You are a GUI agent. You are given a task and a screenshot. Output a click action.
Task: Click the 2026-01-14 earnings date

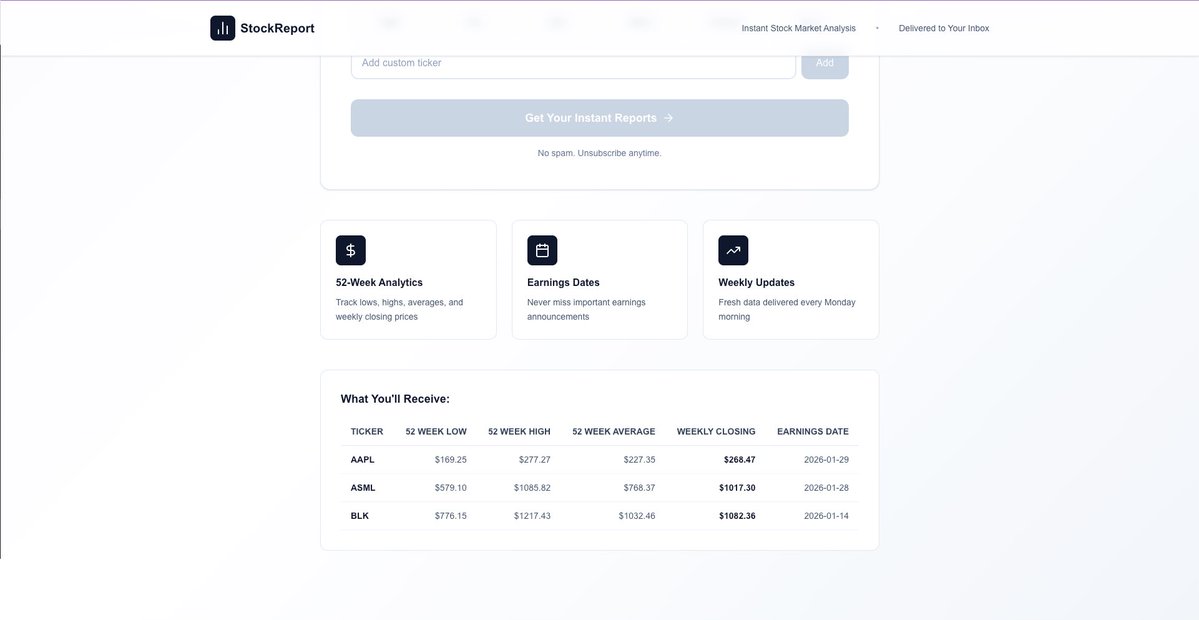point(827,516)
